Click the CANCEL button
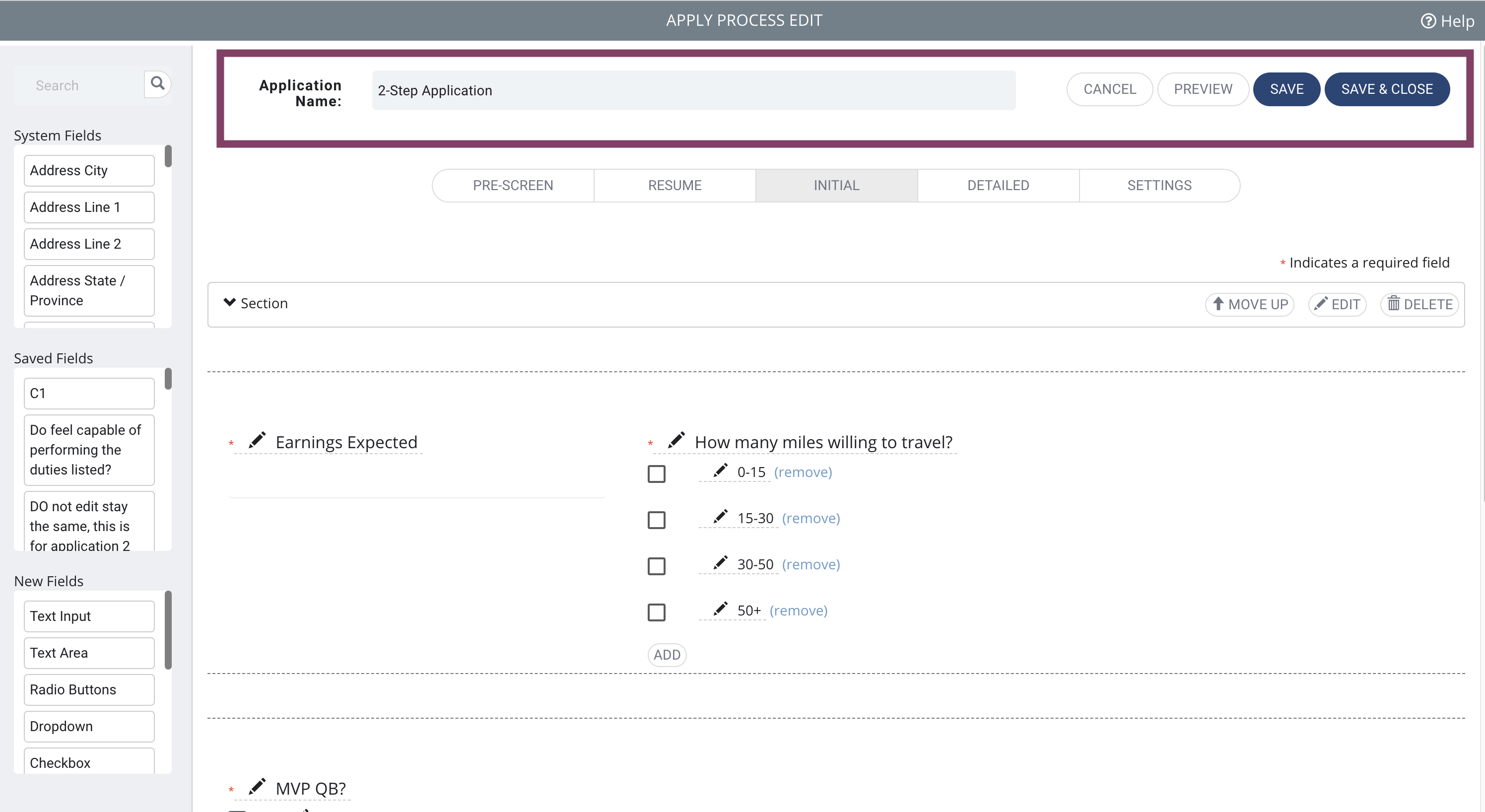The width and height of the screenshot is (1485, 812). (x=1109, y=89)
